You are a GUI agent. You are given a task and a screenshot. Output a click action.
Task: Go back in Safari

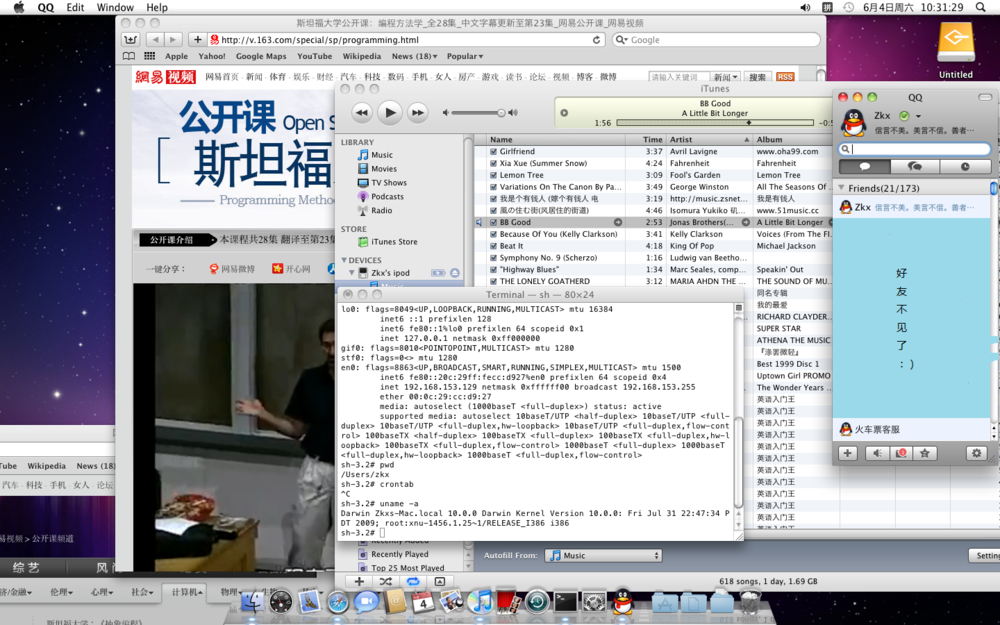tap(156, 40)
